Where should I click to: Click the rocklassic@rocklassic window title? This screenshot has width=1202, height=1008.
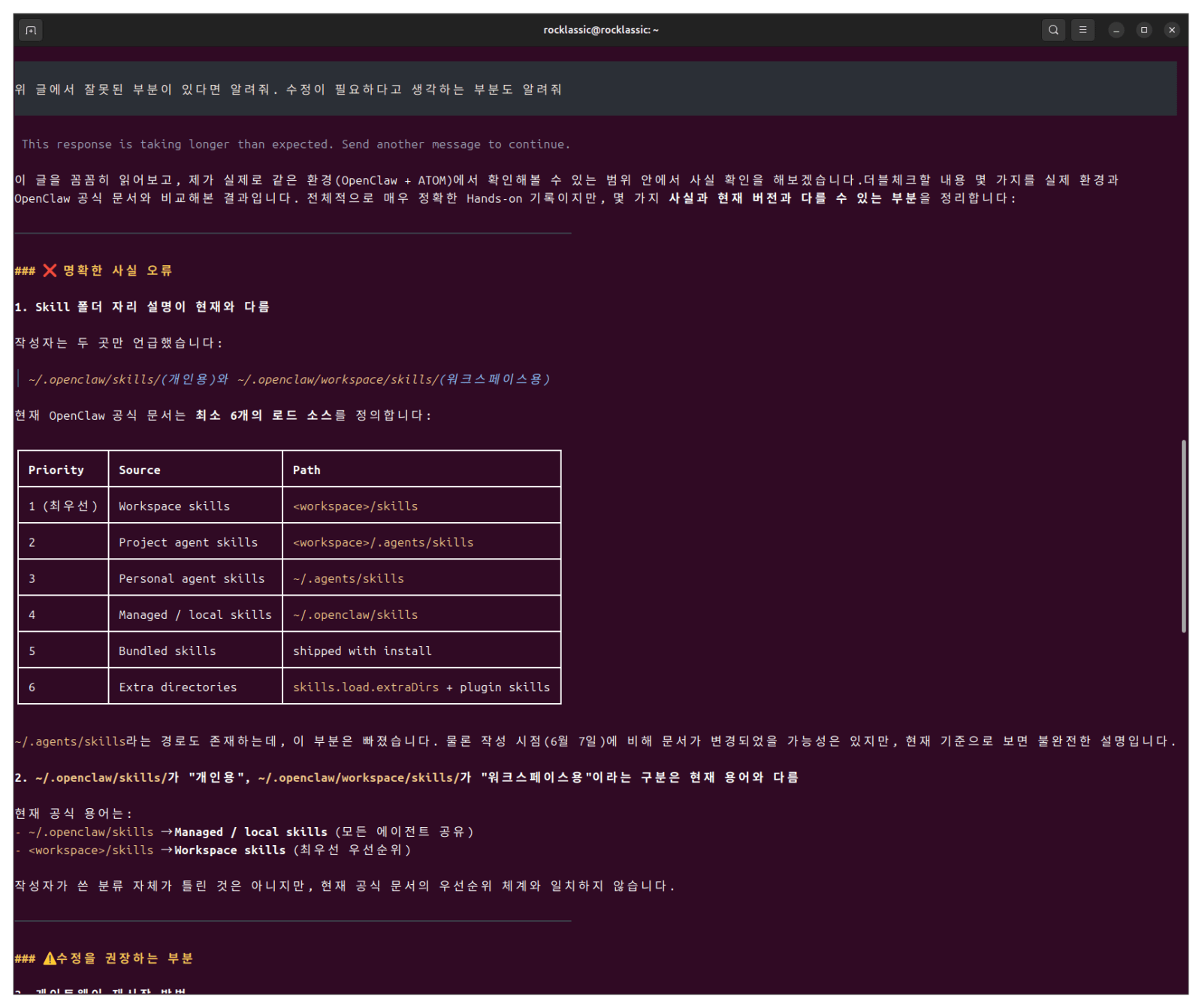[x=601, y=30]
